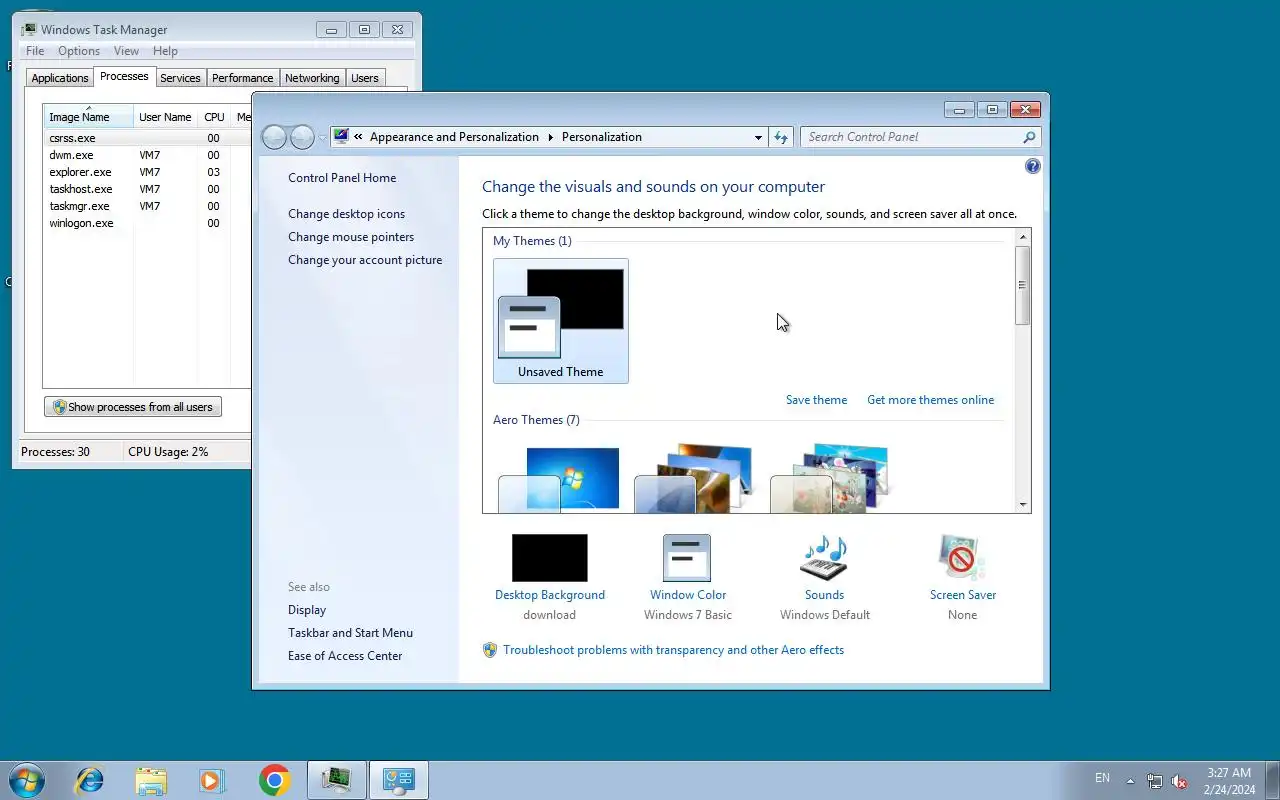The width and height of the screenshot is (1280, 800).
Task: Select the Windows 7 Aero theme thumbnail
Action: (x=561, y=479)
